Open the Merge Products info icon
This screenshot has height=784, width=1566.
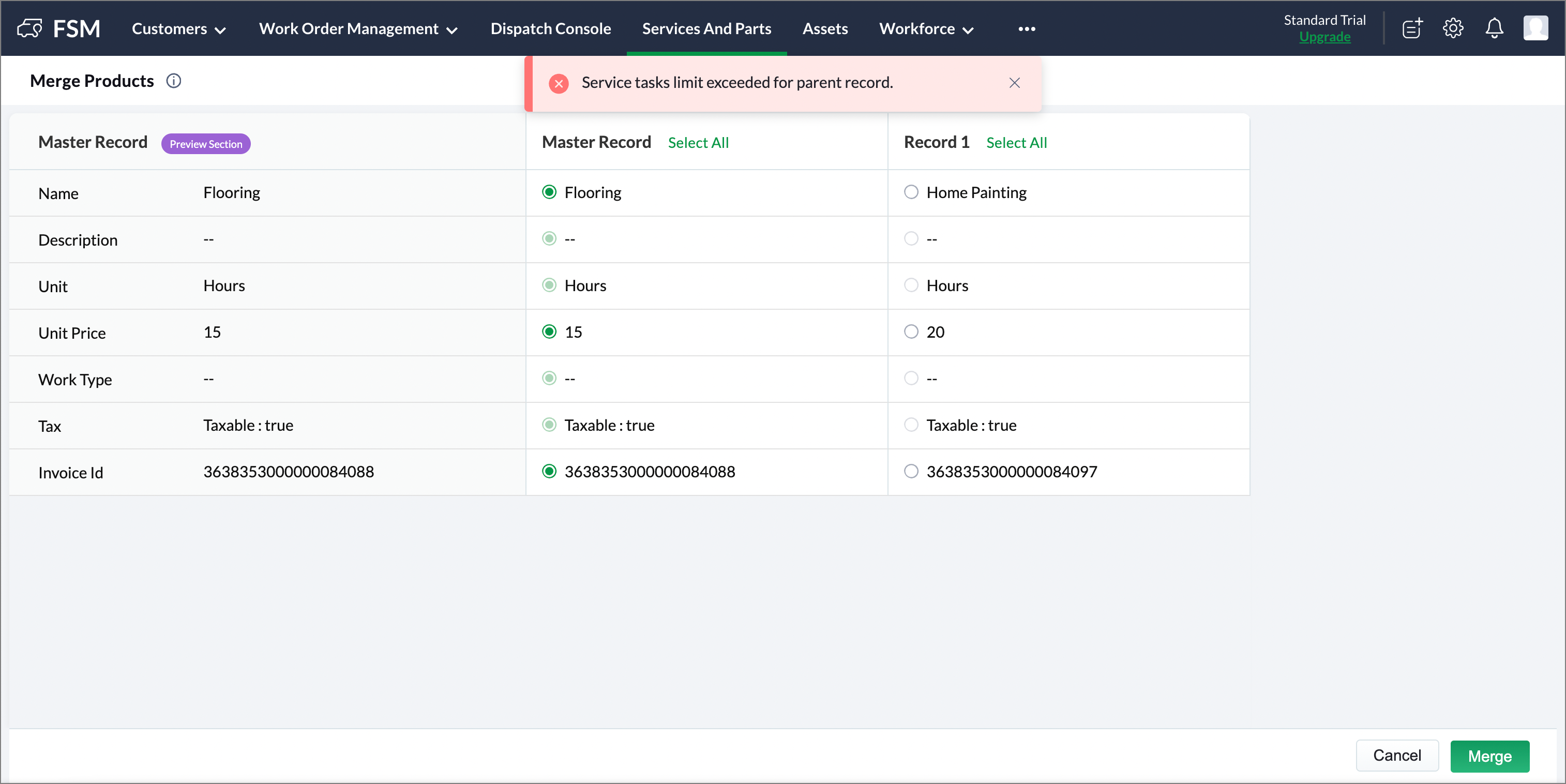click(174, 81)
